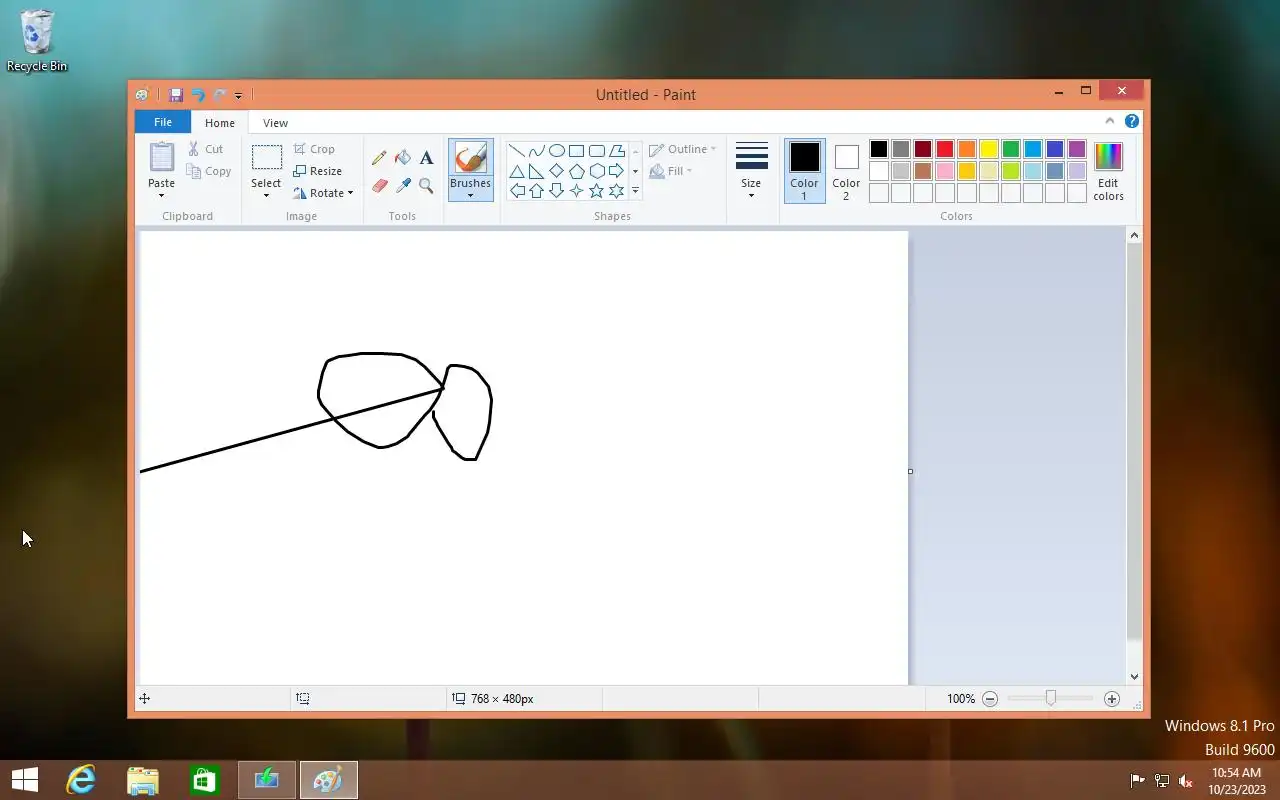Choose the Curve shape

click(537, 151)
